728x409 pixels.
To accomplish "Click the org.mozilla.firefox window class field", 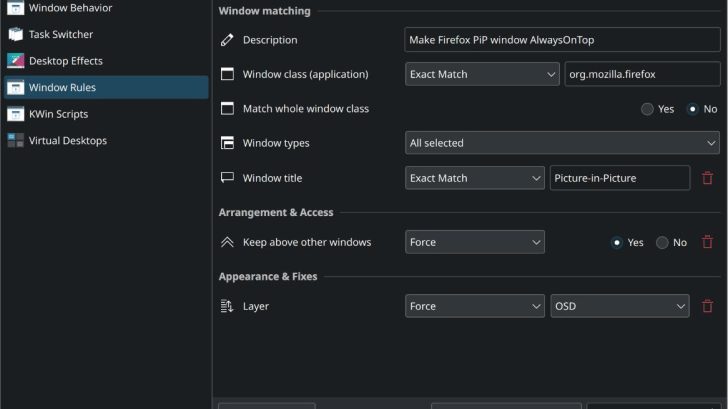I will [x=641, y=74].
